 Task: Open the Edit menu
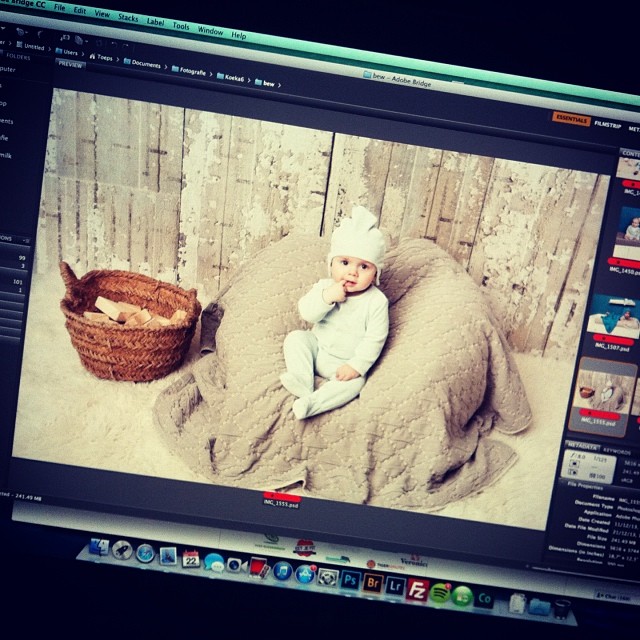pyautogui.click(x=80, y=11)
